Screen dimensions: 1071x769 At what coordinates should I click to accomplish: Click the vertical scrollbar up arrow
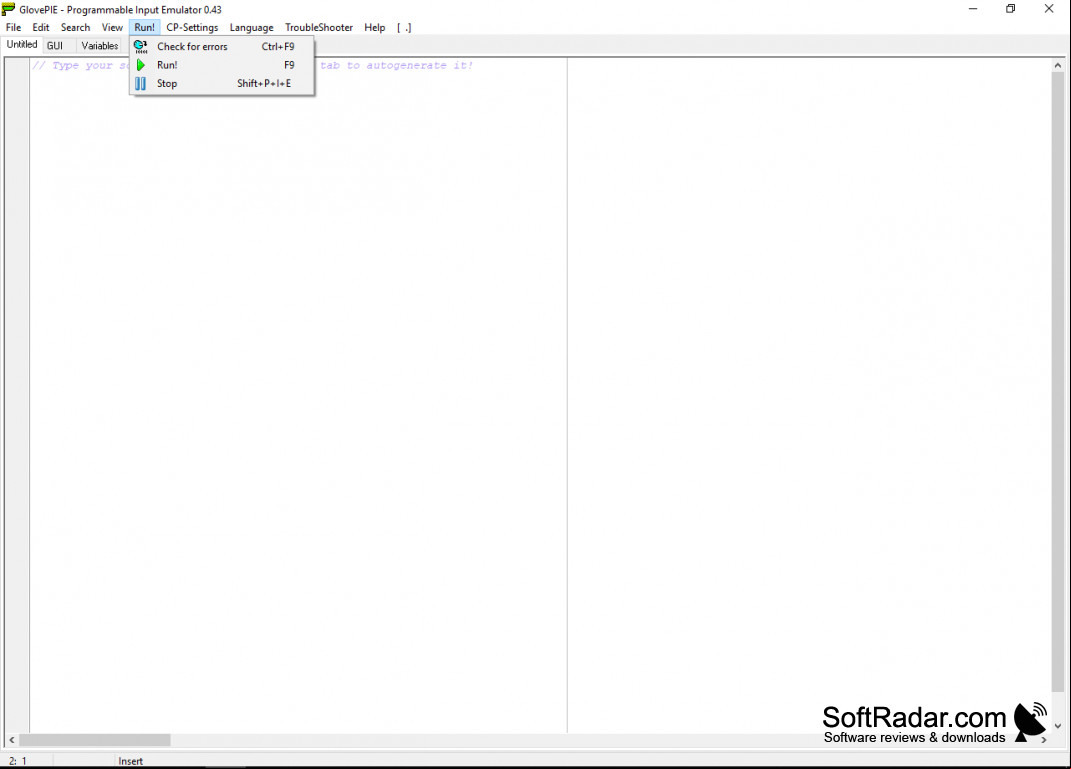click(x=1057, y=66)
